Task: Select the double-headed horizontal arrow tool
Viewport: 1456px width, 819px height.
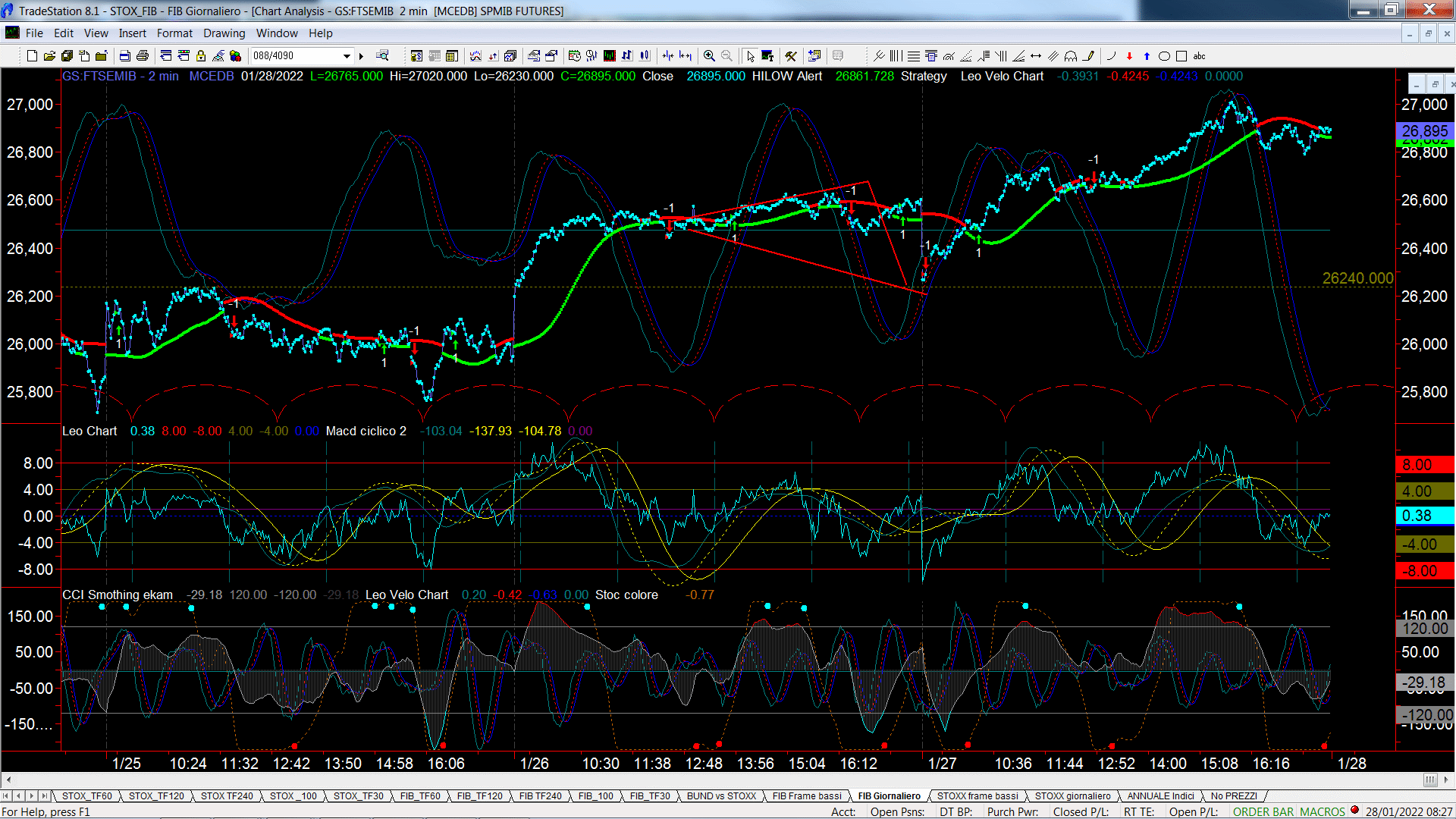Action: pos(1036,56)
